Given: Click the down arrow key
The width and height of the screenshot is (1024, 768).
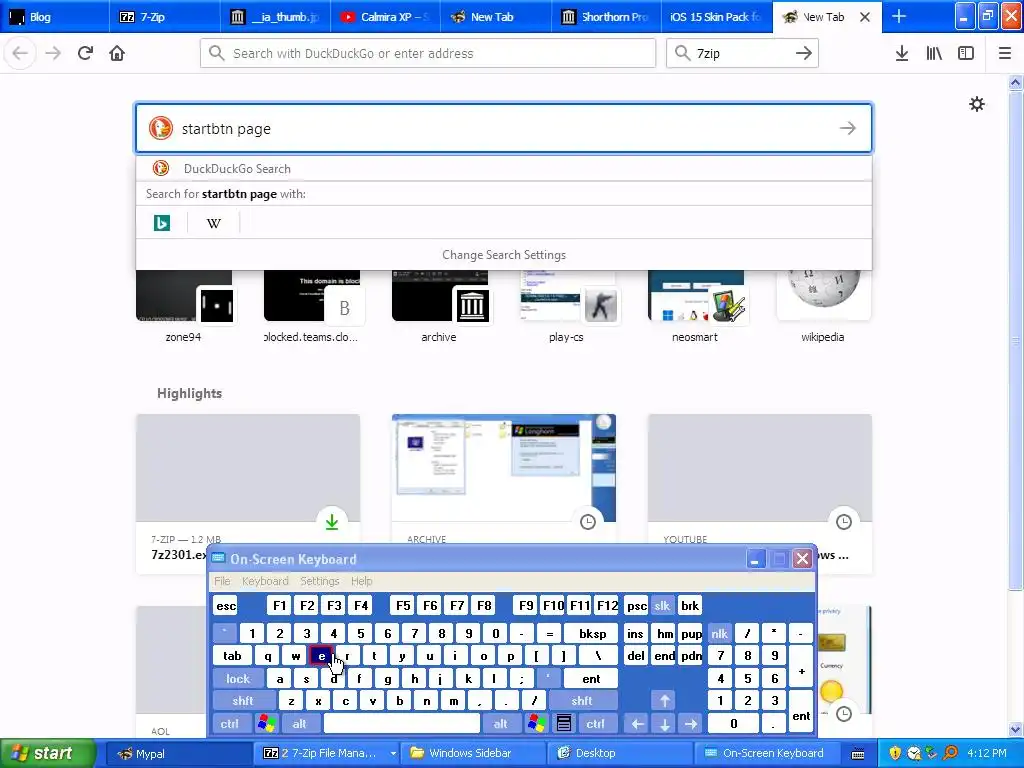Looking at the screenshot, I should pyautogui.click(x=664, y=724).
